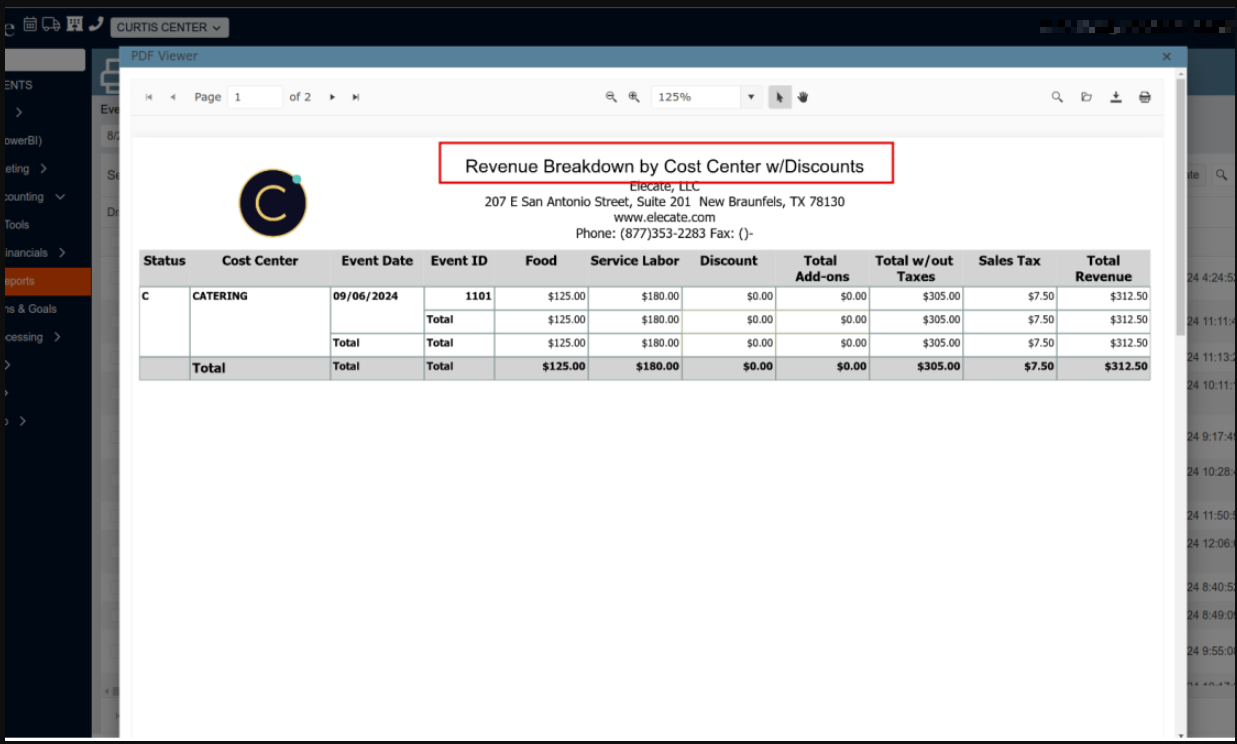Jump to the last page of report
This screenshot has width=1237, height=744.
tap(356, 97)
